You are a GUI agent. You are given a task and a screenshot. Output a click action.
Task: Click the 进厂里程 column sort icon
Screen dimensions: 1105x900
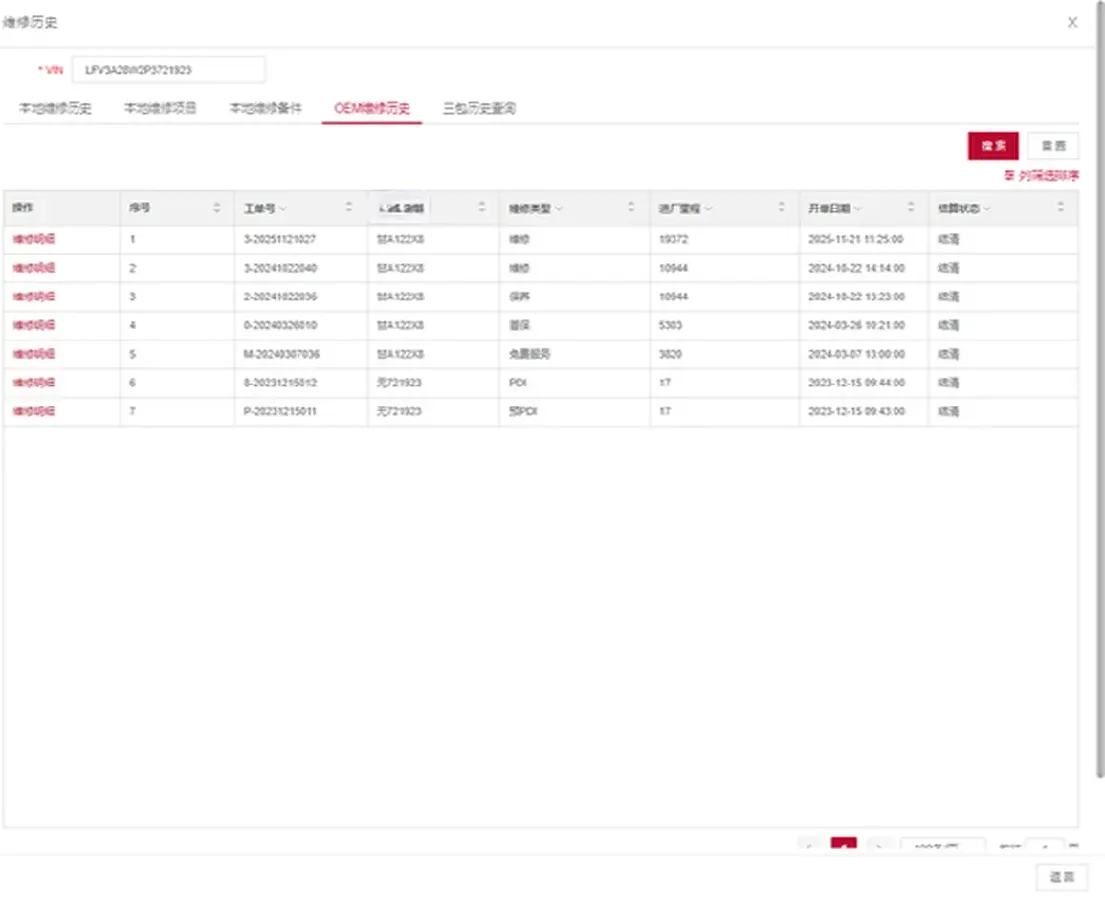(780, 209)
